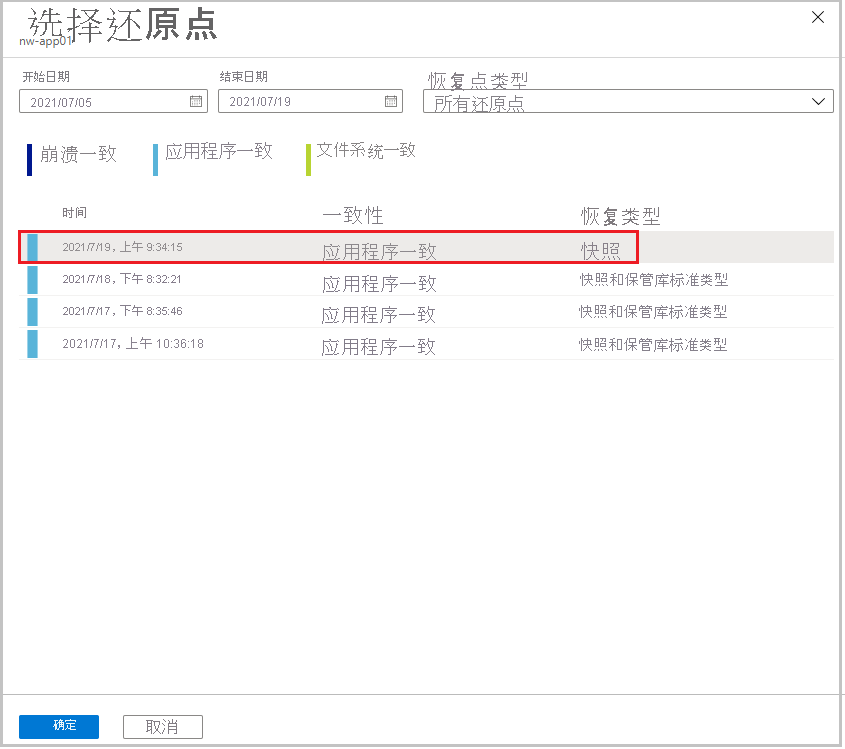Open the 恢复点类型 dropdown showing 所有还原点
This screenshot has height=749, width=845.
click(819, 100)
